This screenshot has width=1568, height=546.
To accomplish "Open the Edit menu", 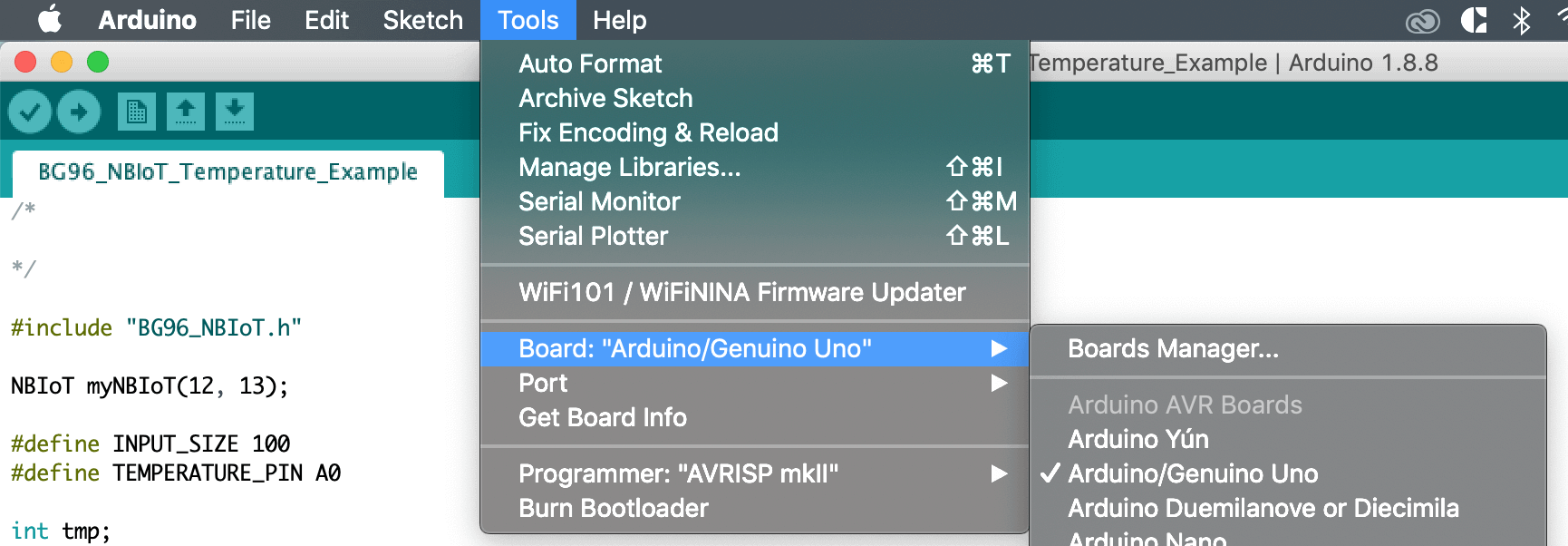I will click(326, 20).
